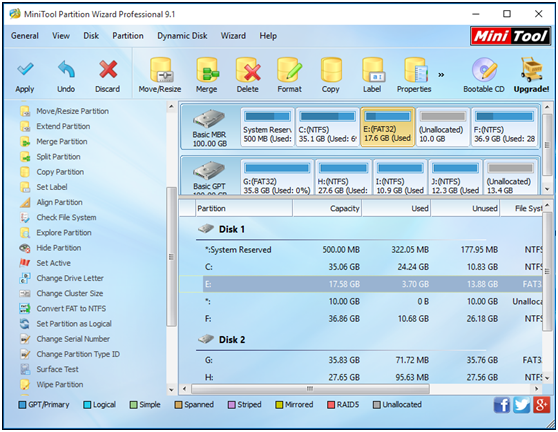Screen dimensions: 558x432
Task: Click the Bootable CD icon
Action: [x=484, y=70]
